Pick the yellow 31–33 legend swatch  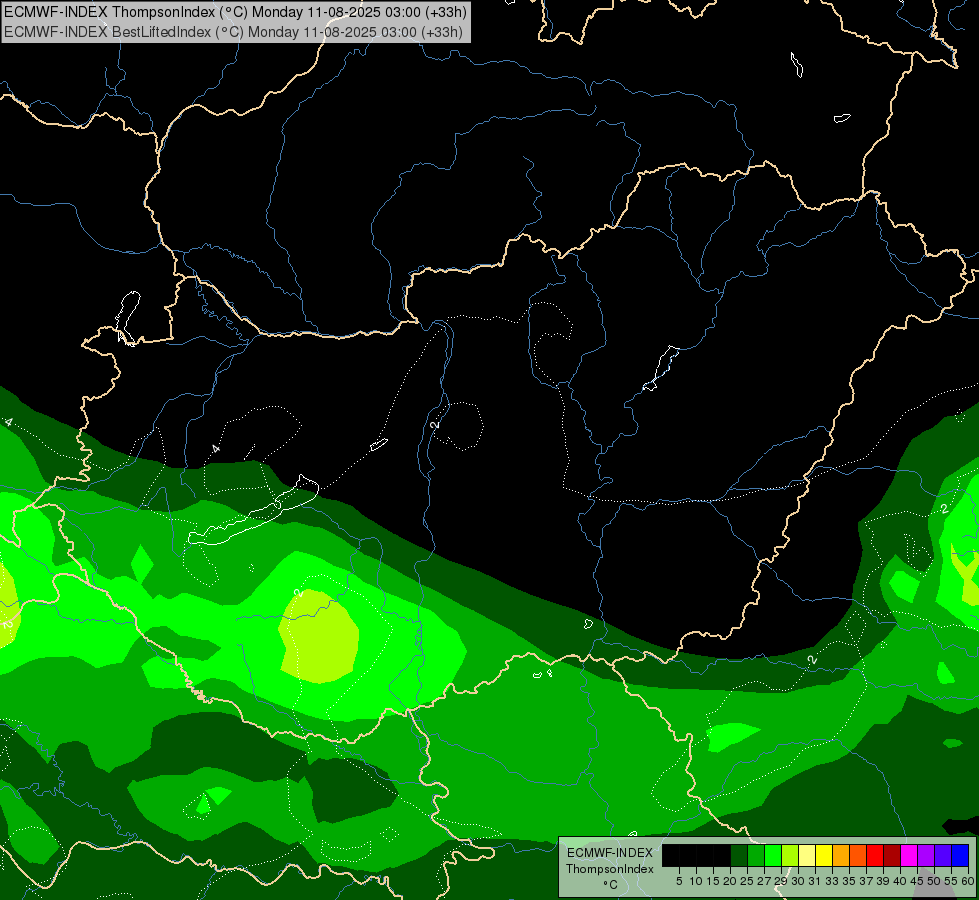coord(824,855)
